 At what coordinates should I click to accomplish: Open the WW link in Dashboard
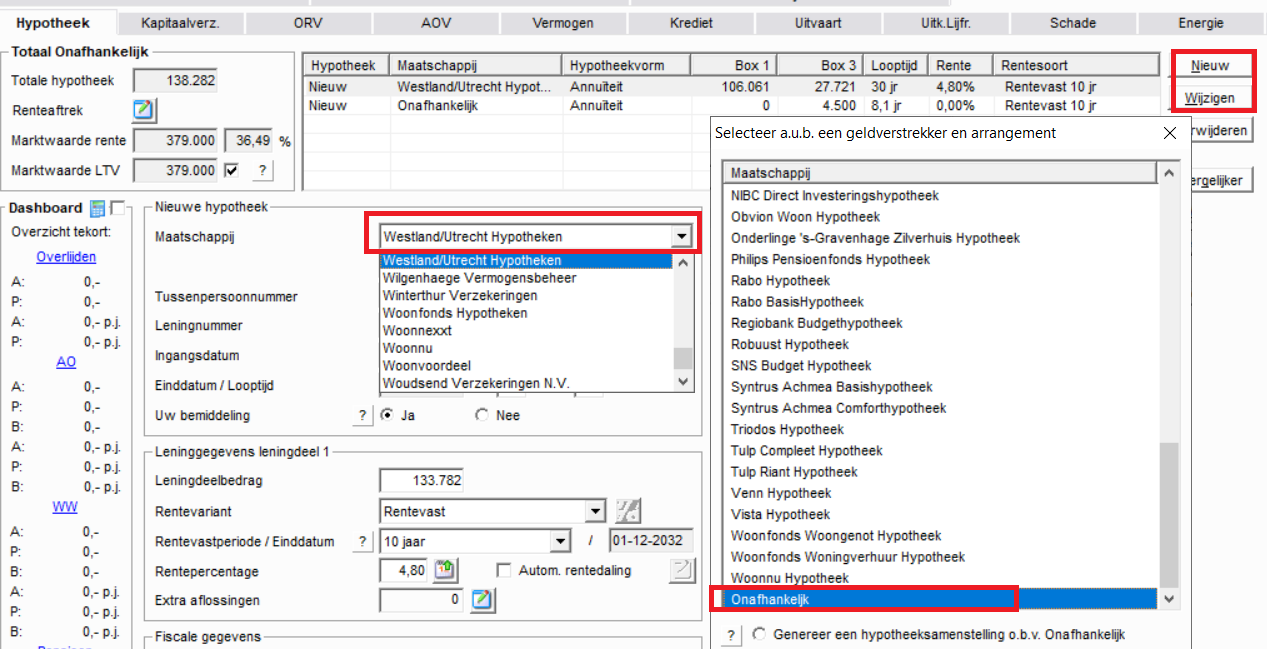click(65, 507)
